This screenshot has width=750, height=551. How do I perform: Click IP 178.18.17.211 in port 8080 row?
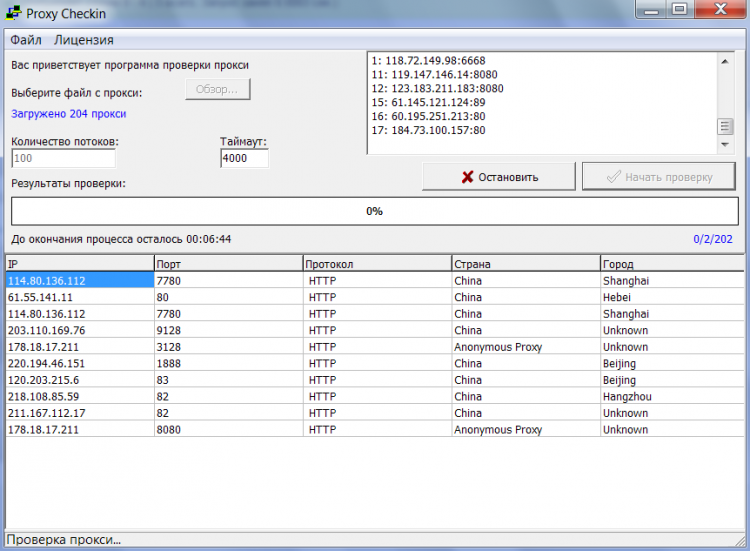tap(43, 430)
